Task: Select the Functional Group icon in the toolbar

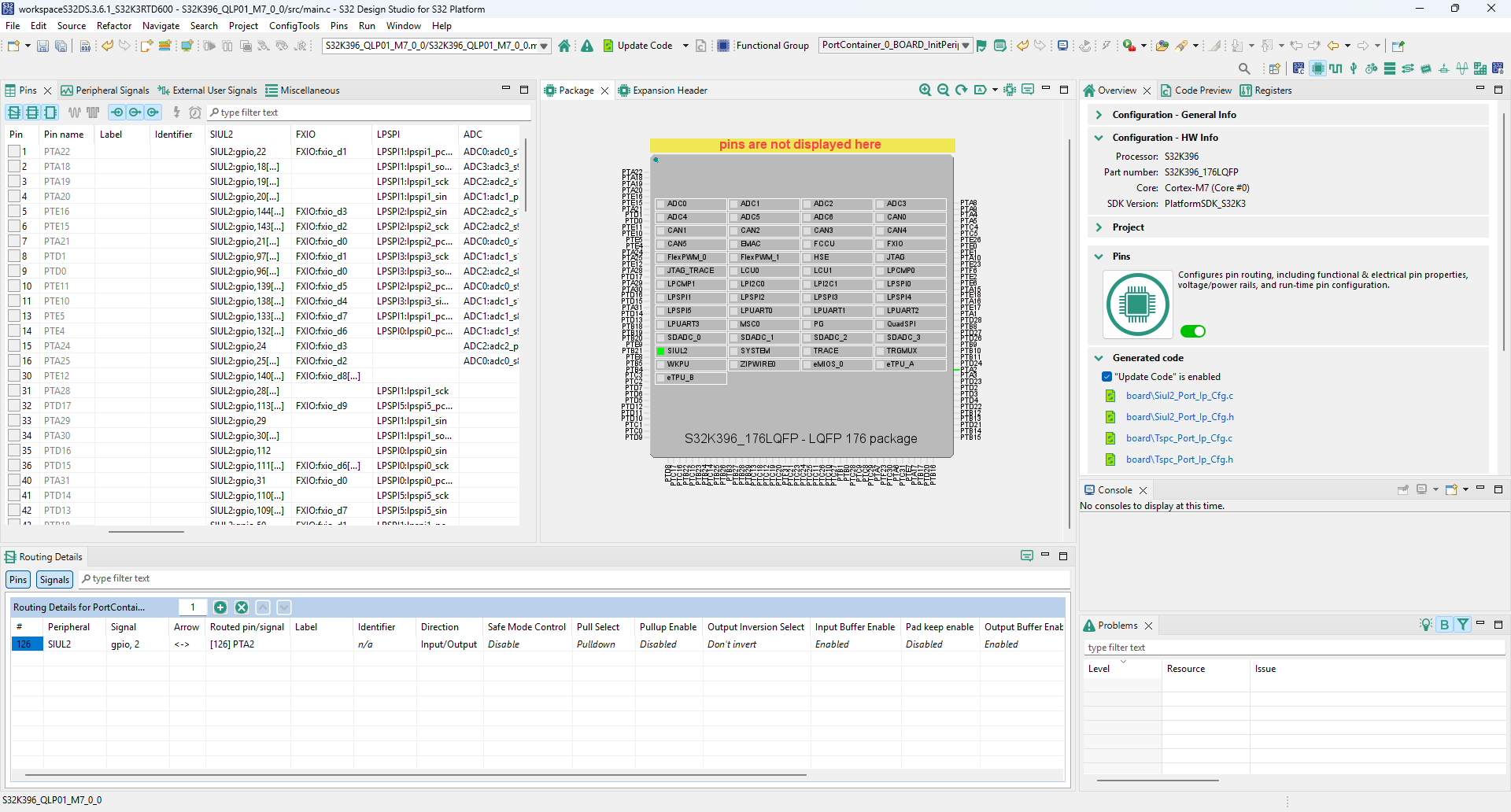Action: (722, 46)
